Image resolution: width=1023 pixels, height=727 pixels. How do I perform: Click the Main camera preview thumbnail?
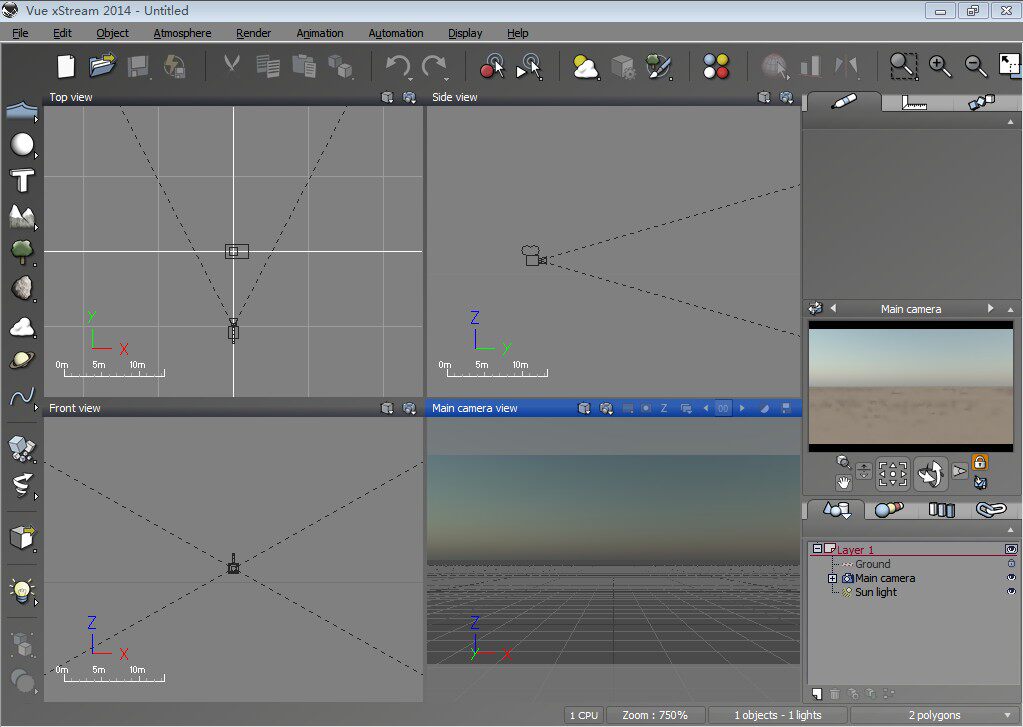[x=910, y=386]
